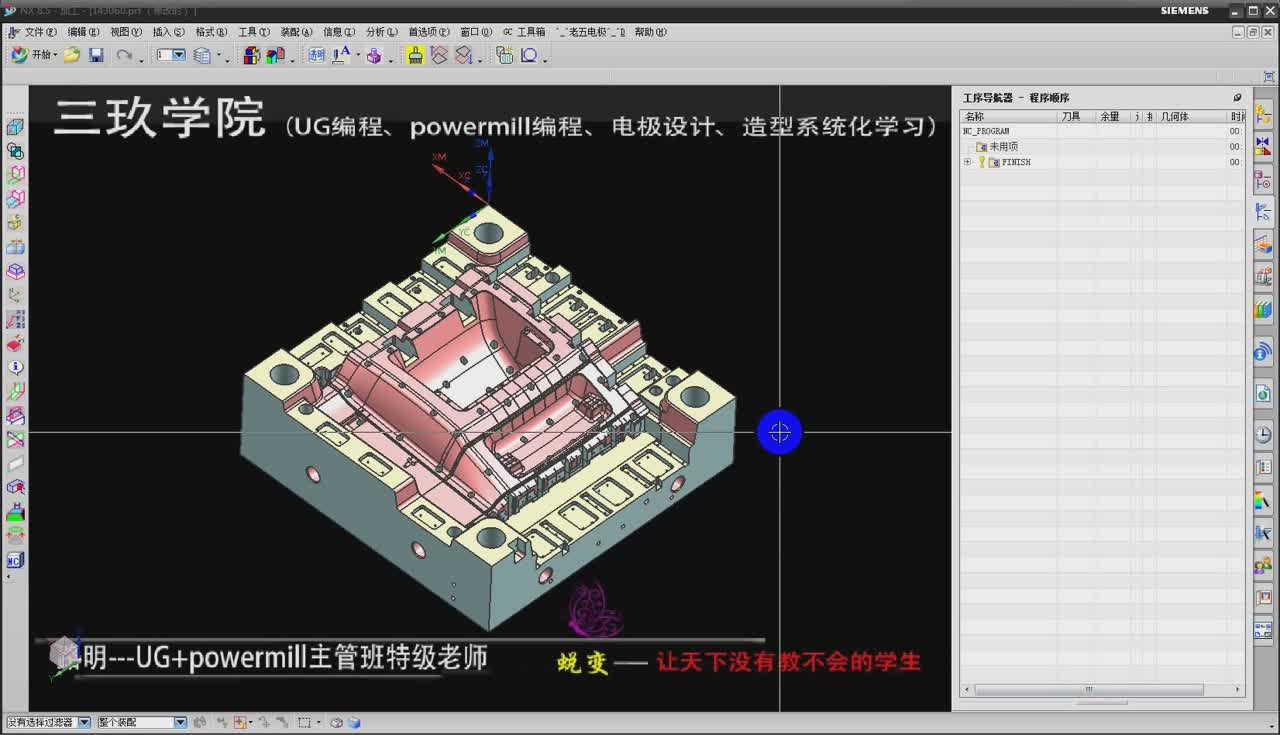Click the yellow paintbrush toolbar icon
The width and height of the screenshot is (1280, 735).
415,56
